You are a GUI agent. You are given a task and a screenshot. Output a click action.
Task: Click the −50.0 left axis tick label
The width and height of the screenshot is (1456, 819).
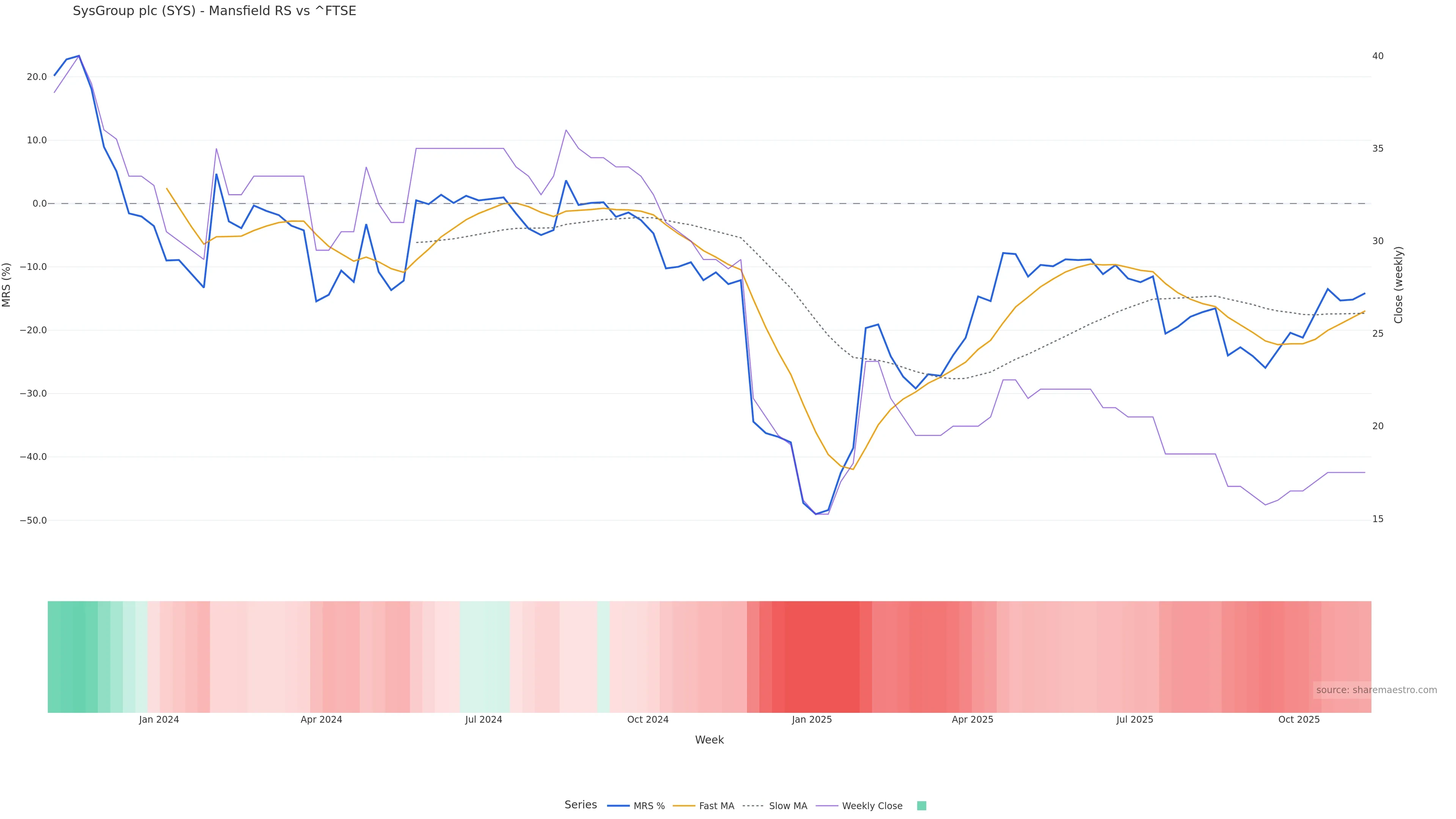pyautogui.click(x=33, y=521)
